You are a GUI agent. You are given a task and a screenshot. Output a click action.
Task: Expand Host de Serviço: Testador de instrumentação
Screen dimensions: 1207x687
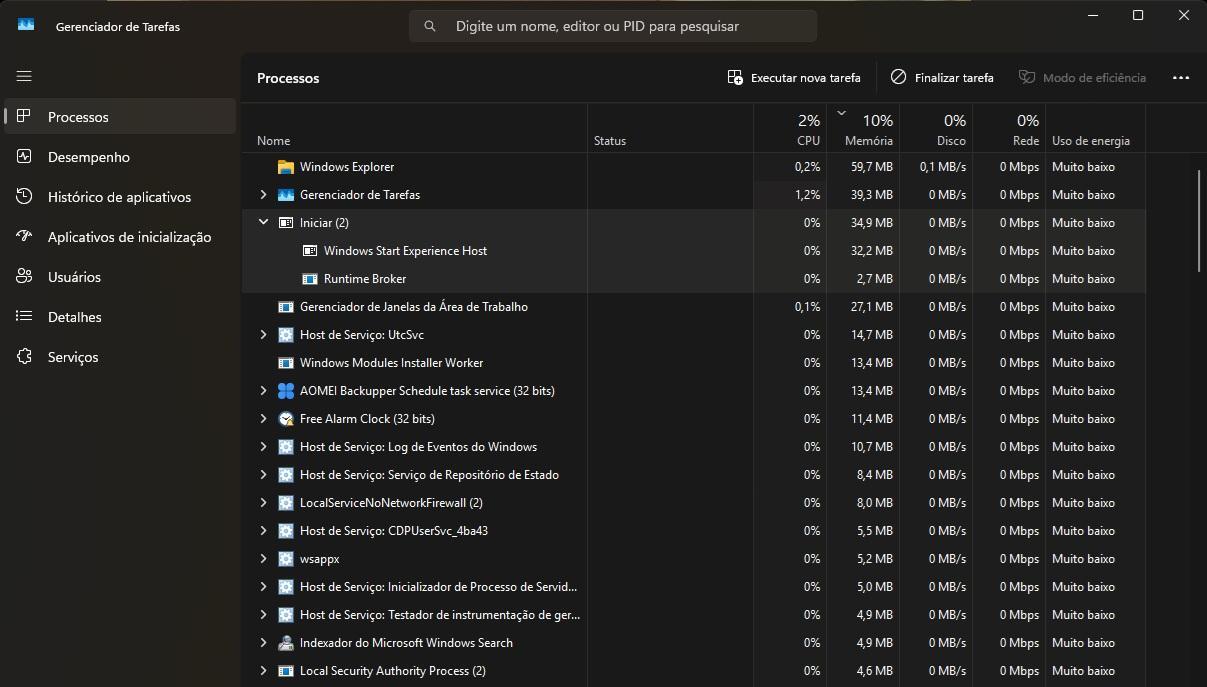(x=264, y=615)
